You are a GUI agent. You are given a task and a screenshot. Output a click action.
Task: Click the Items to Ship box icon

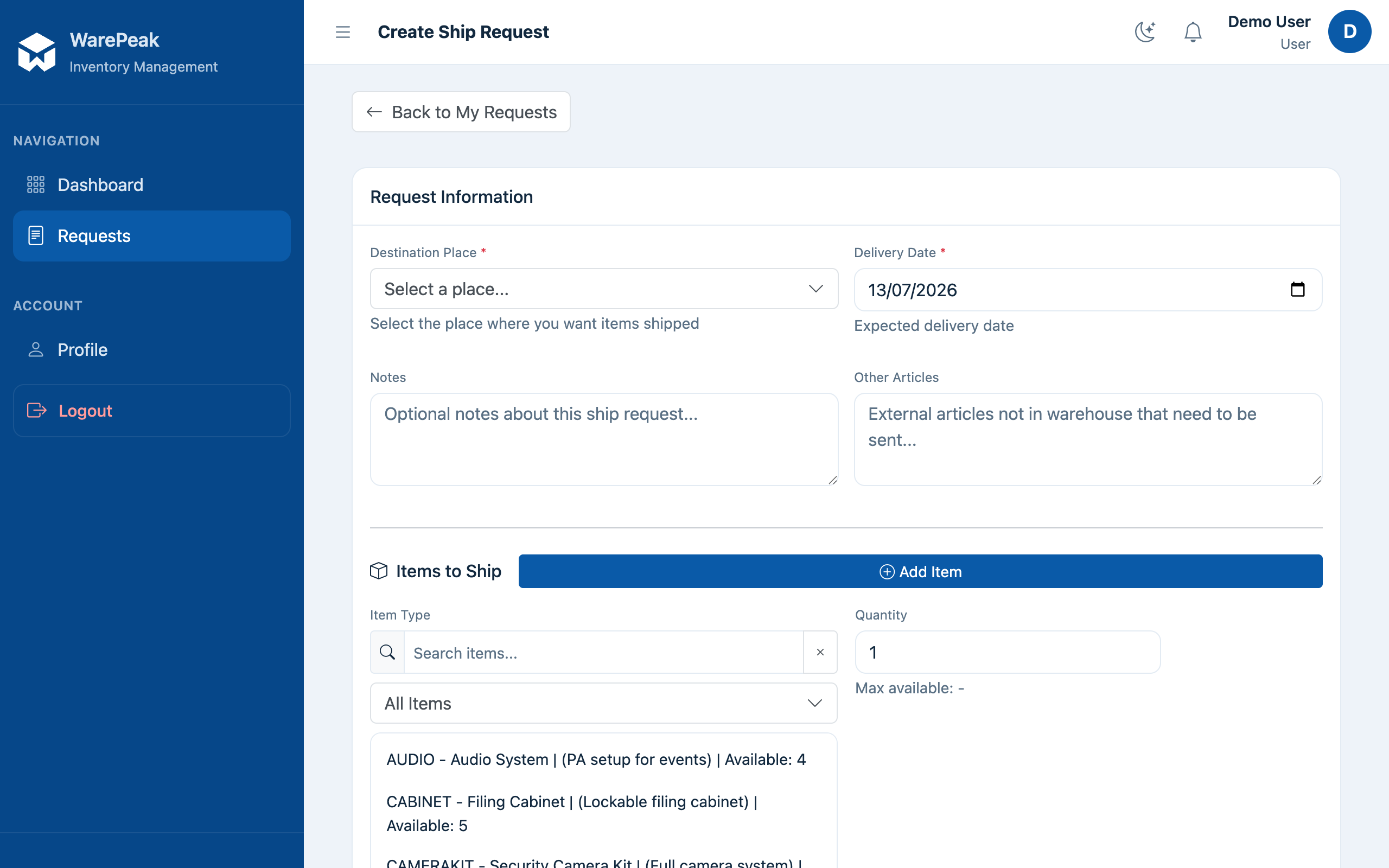[x=379, y=571]
